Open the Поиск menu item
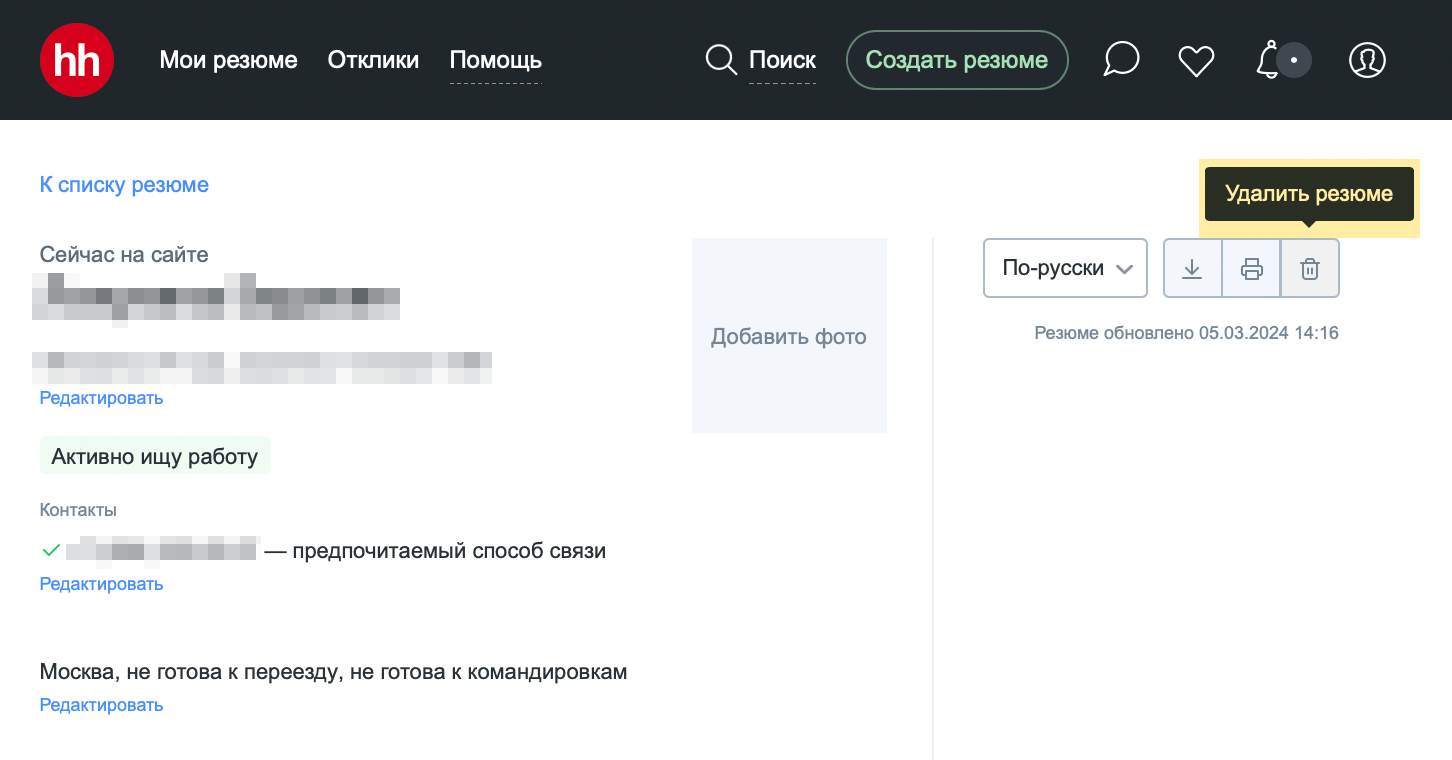 coord(782,60)
